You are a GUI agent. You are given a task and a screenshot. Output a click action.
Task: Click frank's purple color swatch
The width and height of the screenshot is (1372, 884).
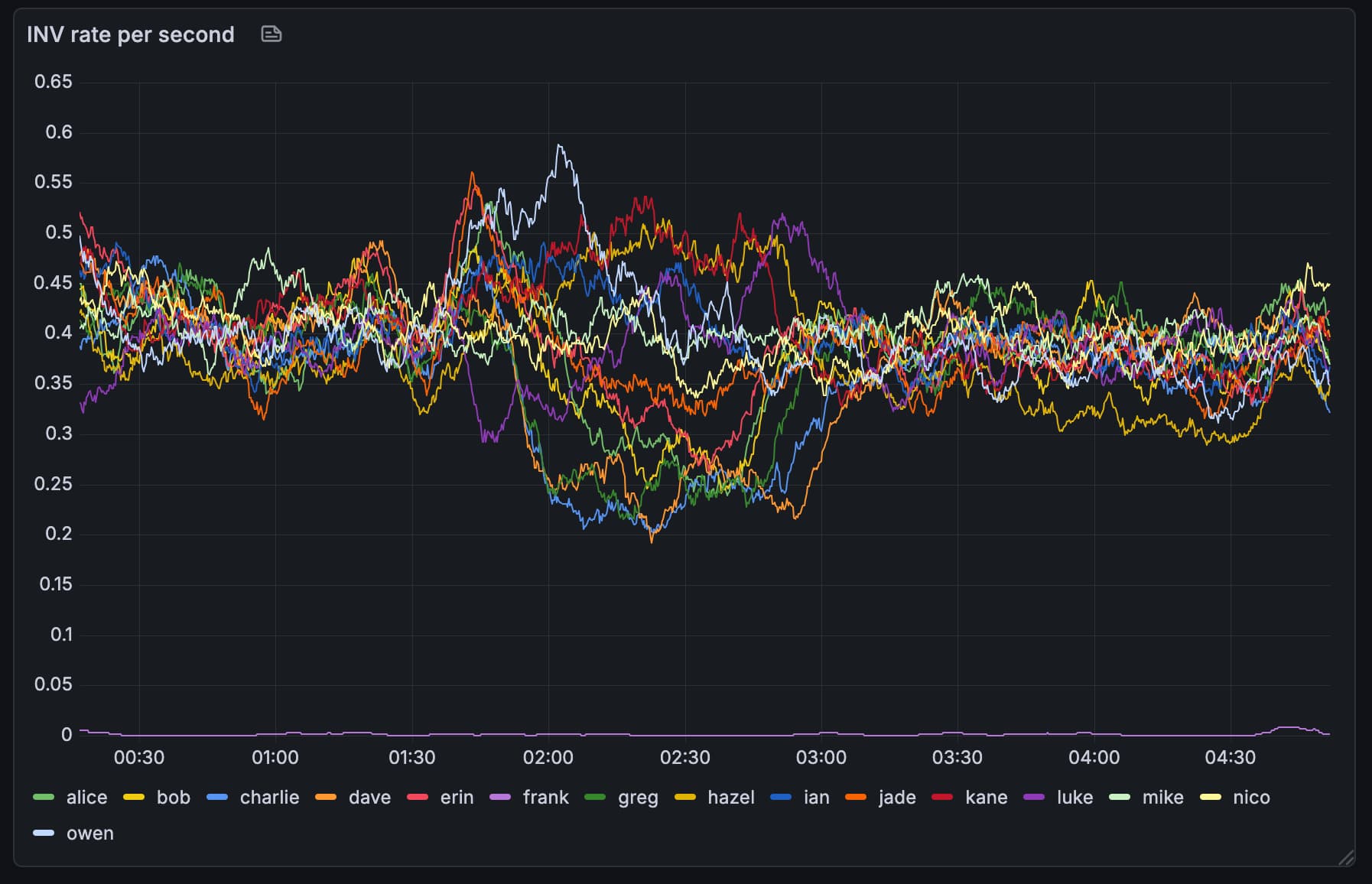click(x=500, y=798)
